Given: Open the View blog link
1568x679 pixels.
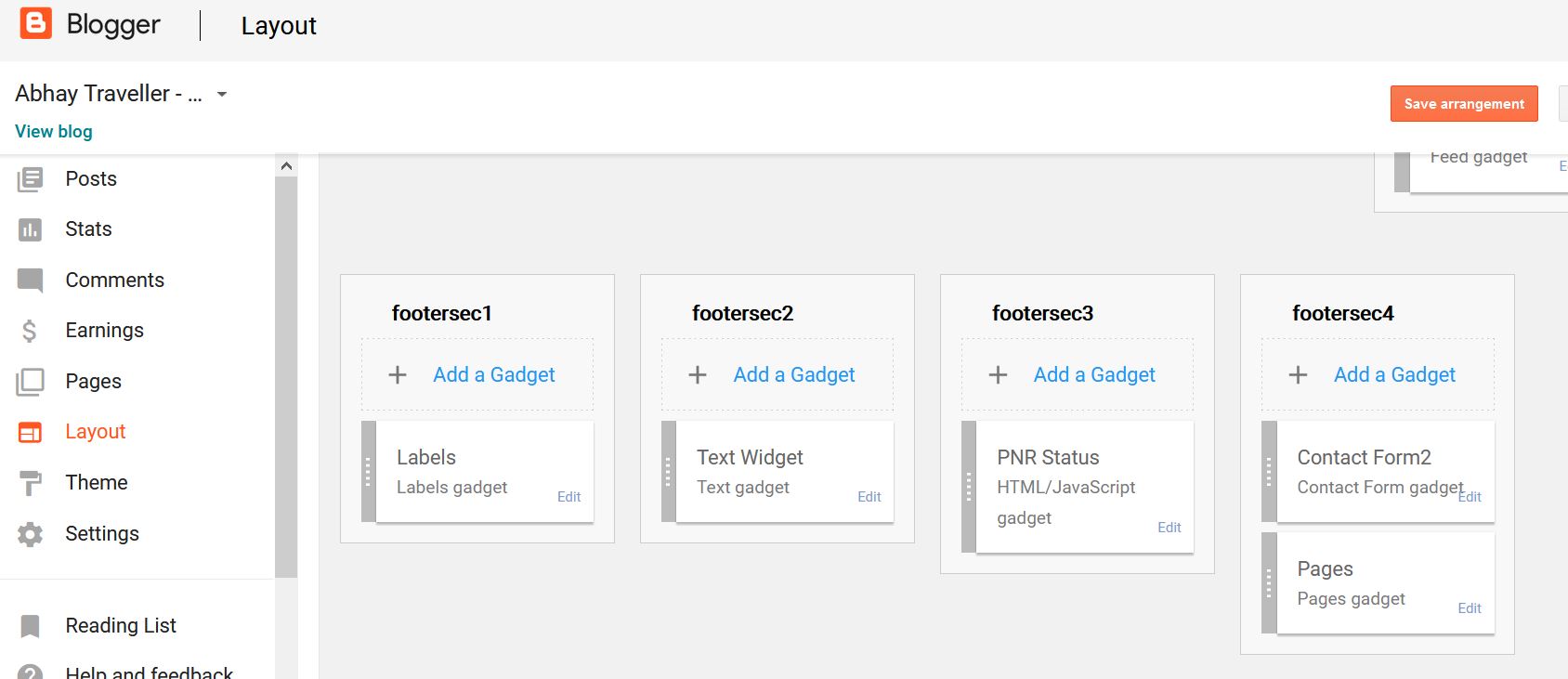Looking at the screenshot, I should coord(54,132).
